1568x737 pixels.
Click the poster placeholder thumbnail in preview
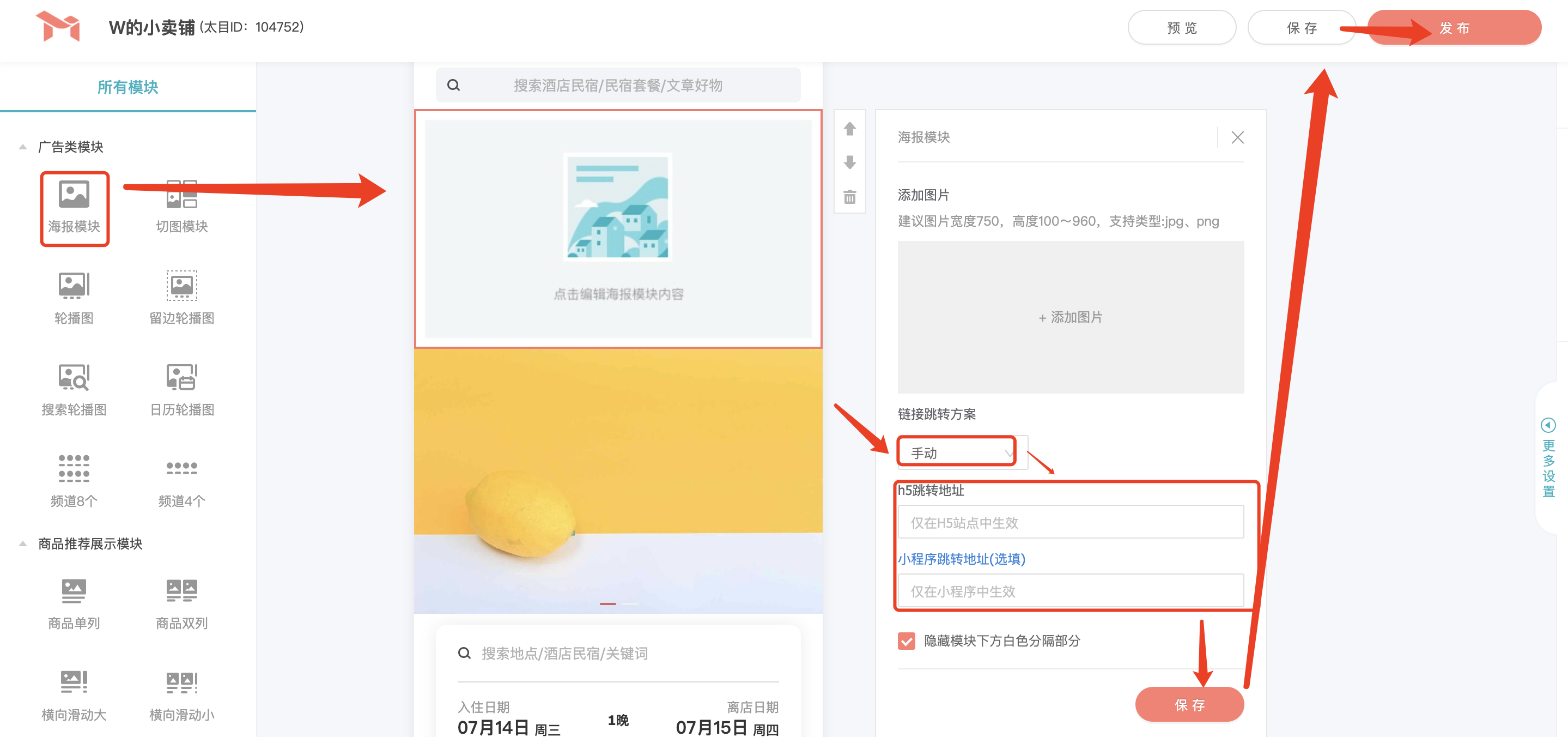618,207
